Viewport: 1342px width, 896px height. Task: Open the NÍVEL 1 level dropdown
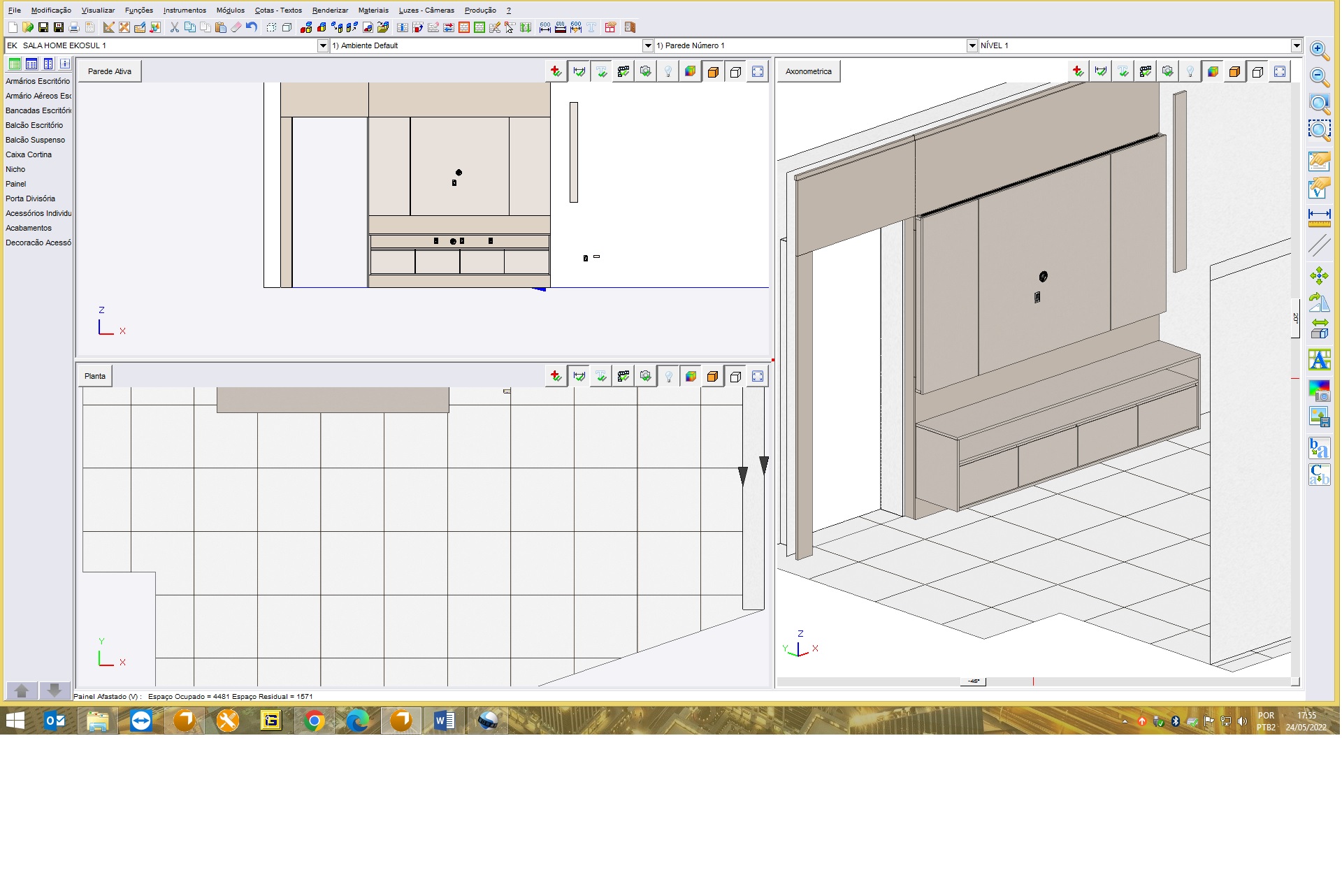pos(1297,45)
